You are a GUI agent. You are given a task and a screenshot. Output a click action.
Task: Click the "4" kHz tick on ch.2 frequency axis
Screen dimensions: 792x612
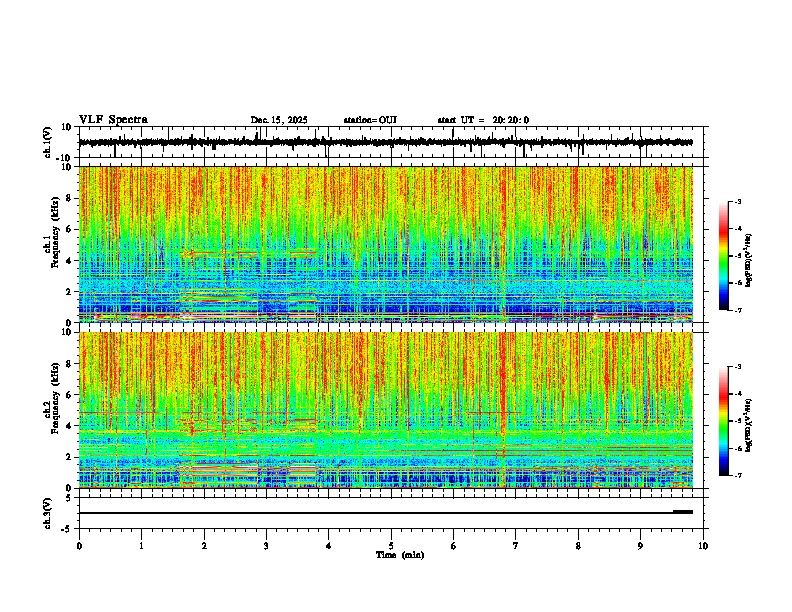coord(69,426)
